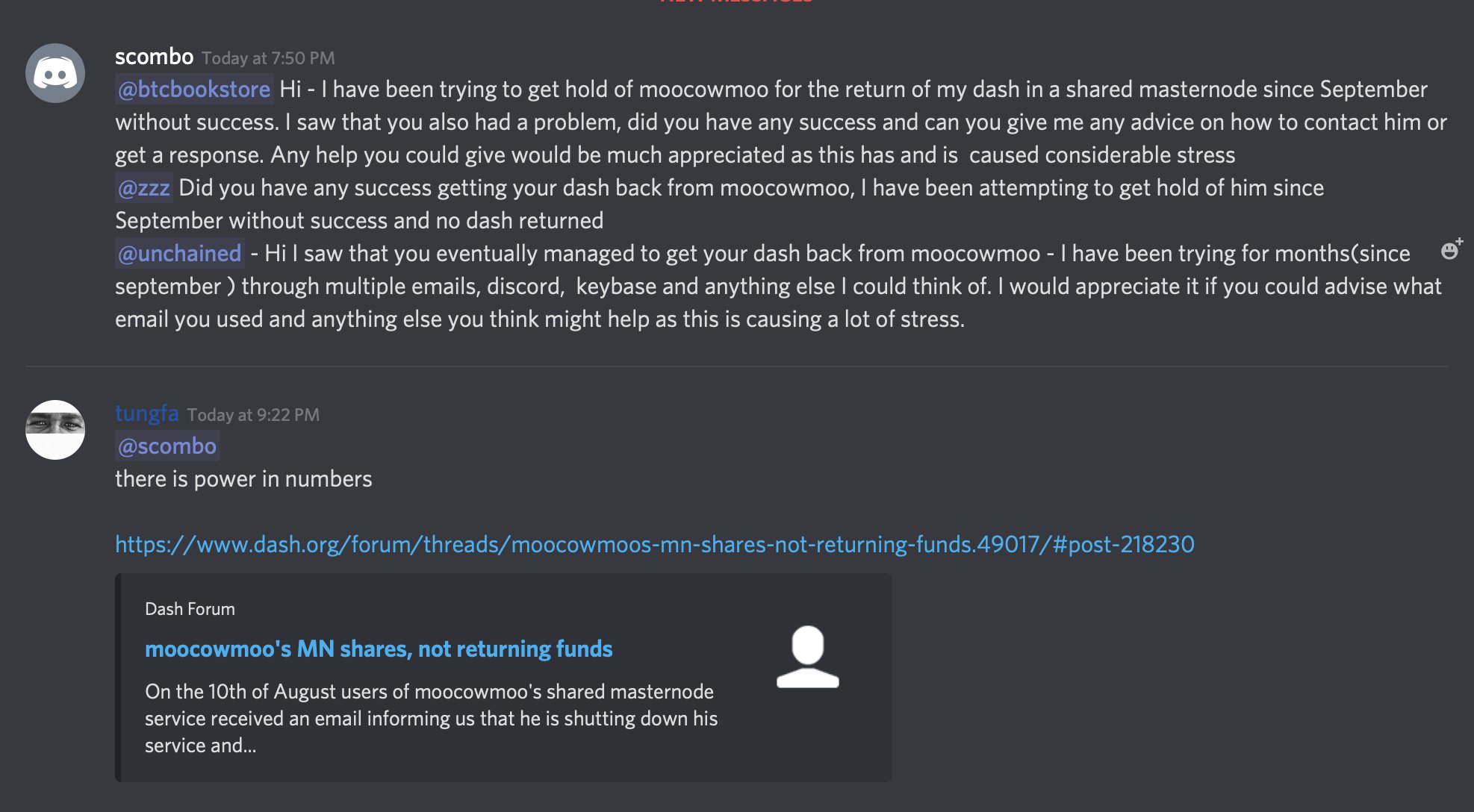
Task: Click the @scombo mention in tungfa's reply
Action: [x=167, y=446]
